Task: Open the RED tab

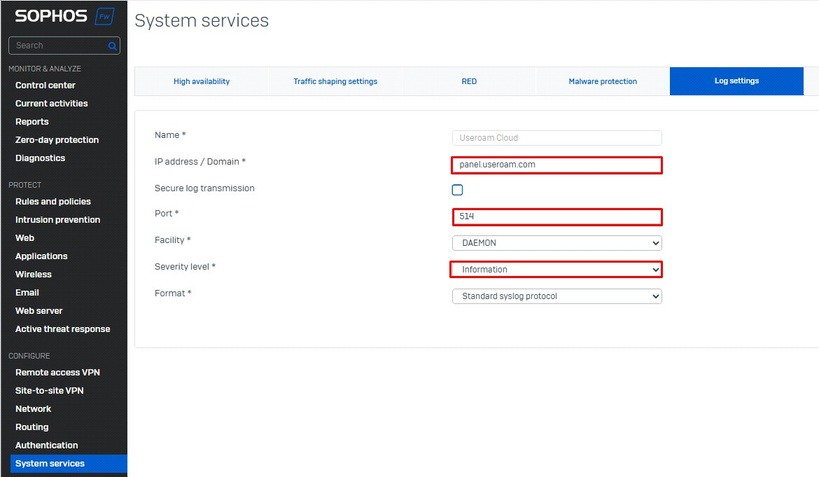Action: pyautogui.click(x=469, y=81)
